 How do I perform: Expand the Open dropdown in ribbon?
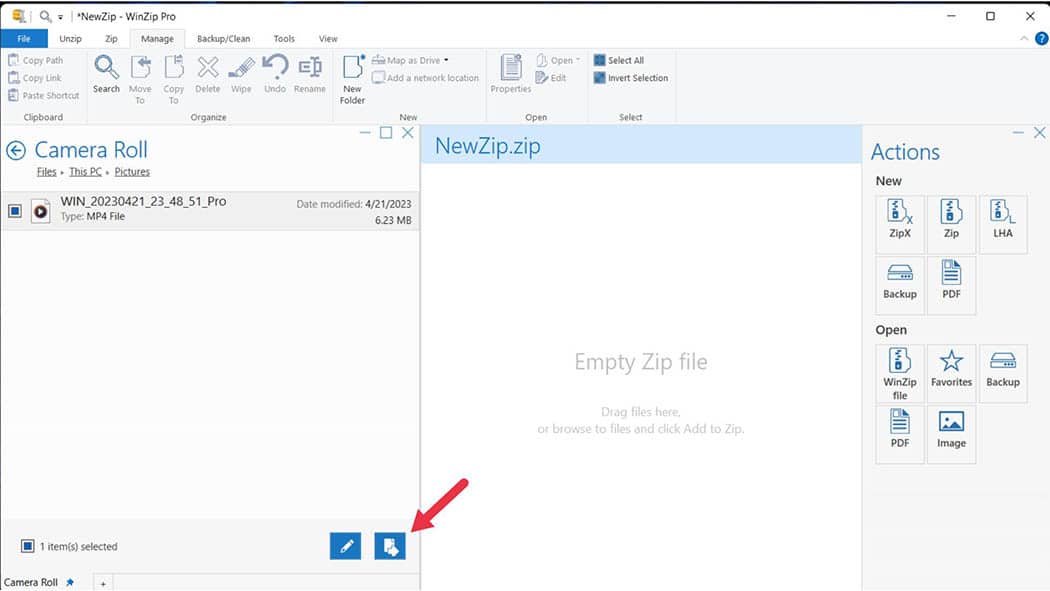[578, 60]
